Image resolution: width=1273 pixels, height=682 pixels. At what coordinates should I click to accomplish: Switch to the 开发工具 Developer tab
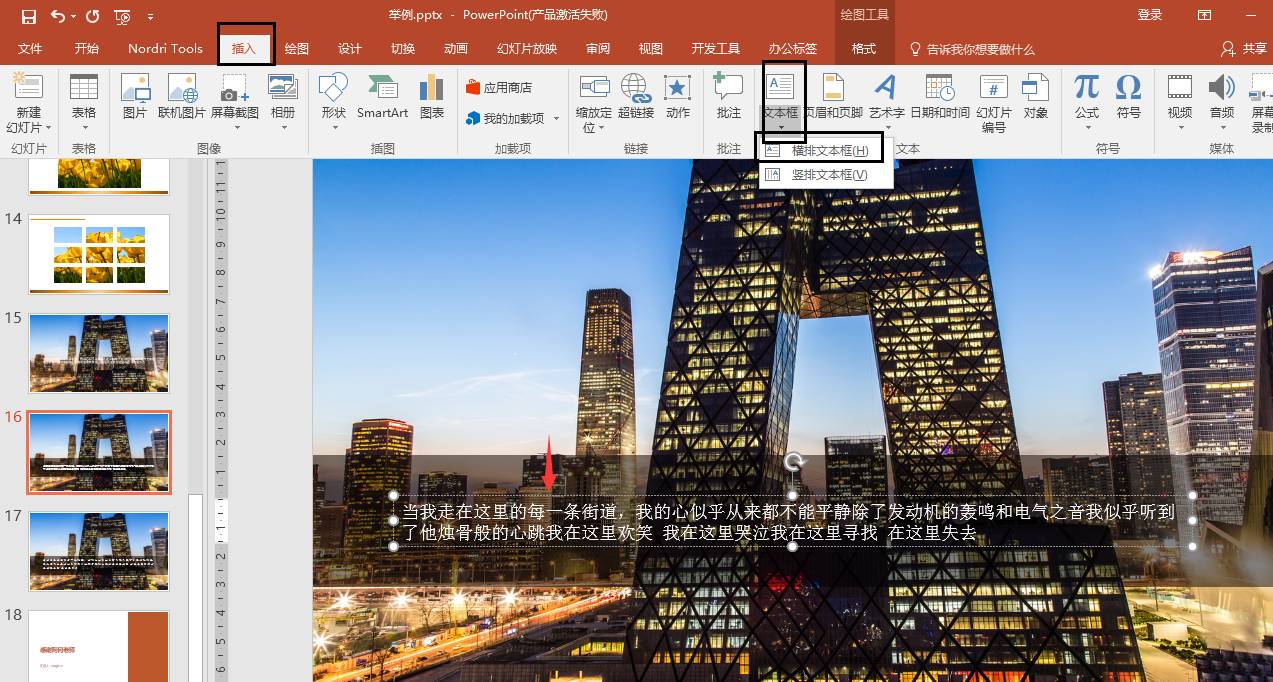tap(716, 49)
